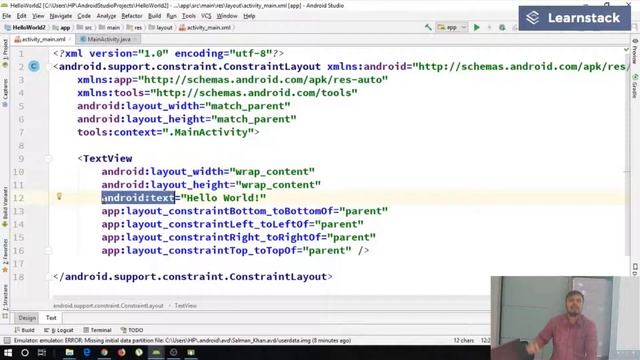Click activity_main.xml in the navigation bar
Viewport: 640px width, 360px height.
[x=205, y=27]
